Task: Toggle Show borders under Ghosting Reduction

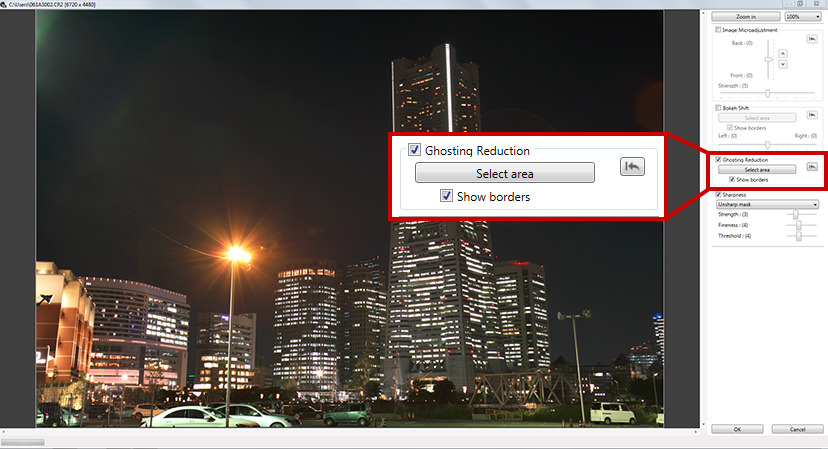Action: [x=732, y=179]
